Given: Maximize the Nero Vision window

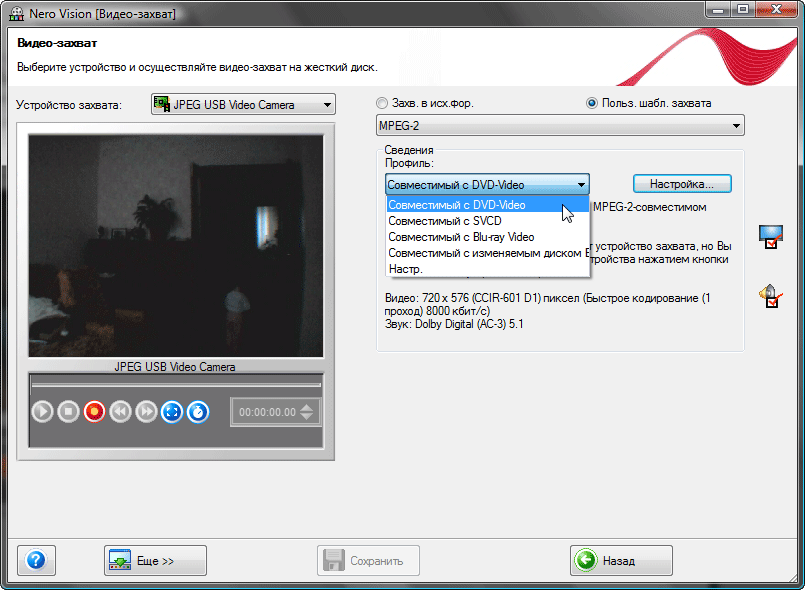Looking at the screenshot, I should tap(743, 10).
